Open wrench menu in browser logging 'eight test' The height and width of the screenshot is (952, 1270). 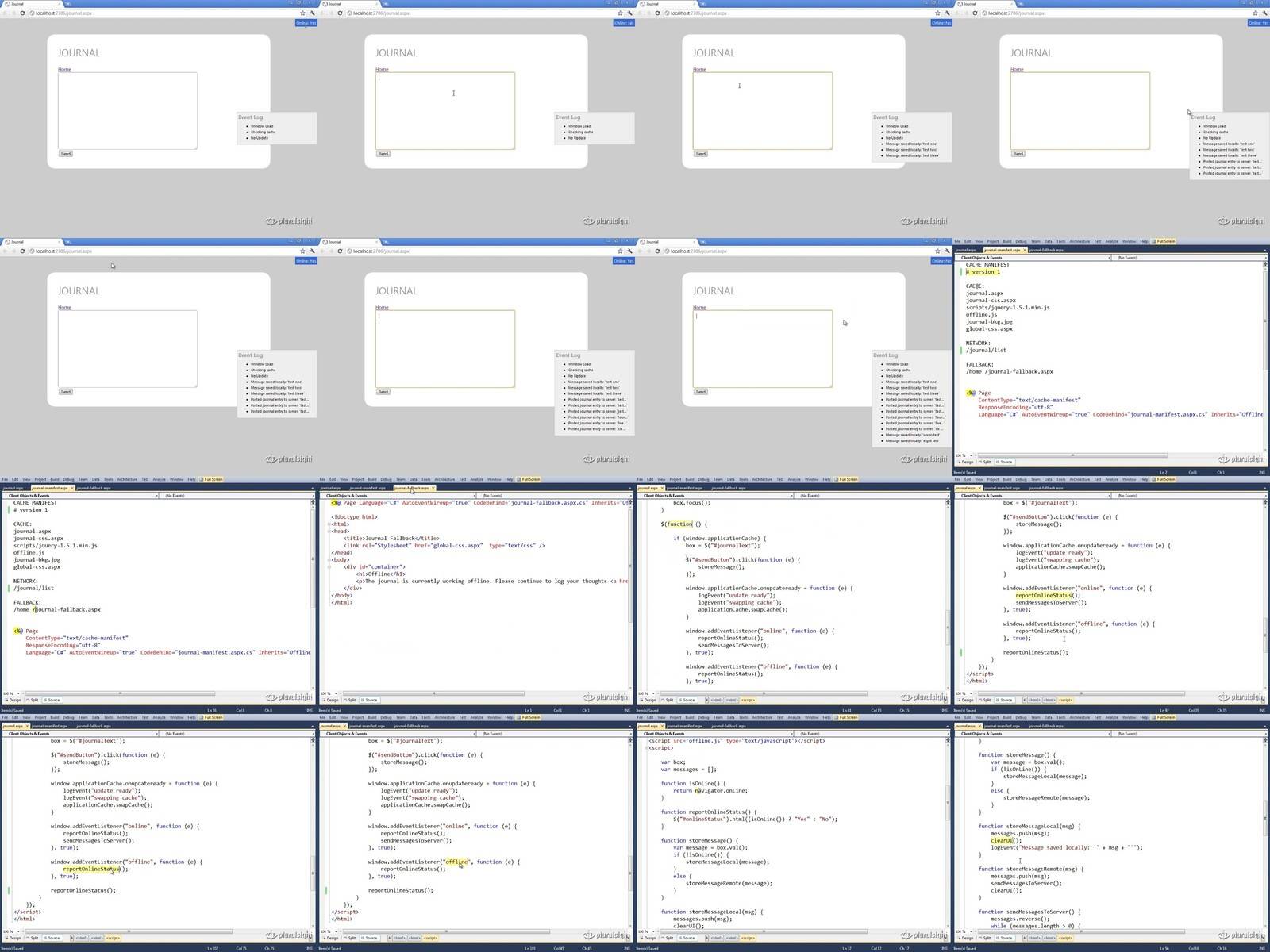(x=947, y=251)
